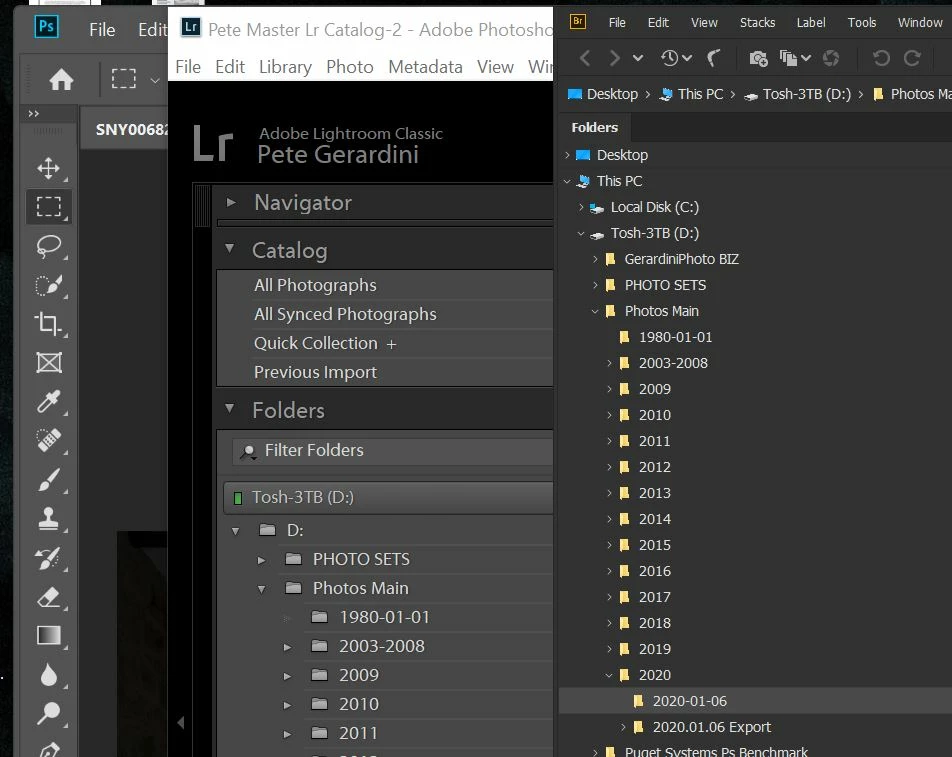Image resolution: width=952 pixels, height=757 pixels.
Task: Expand Local Disk (C:) in Bridge
Action: [x=580, y=207]
